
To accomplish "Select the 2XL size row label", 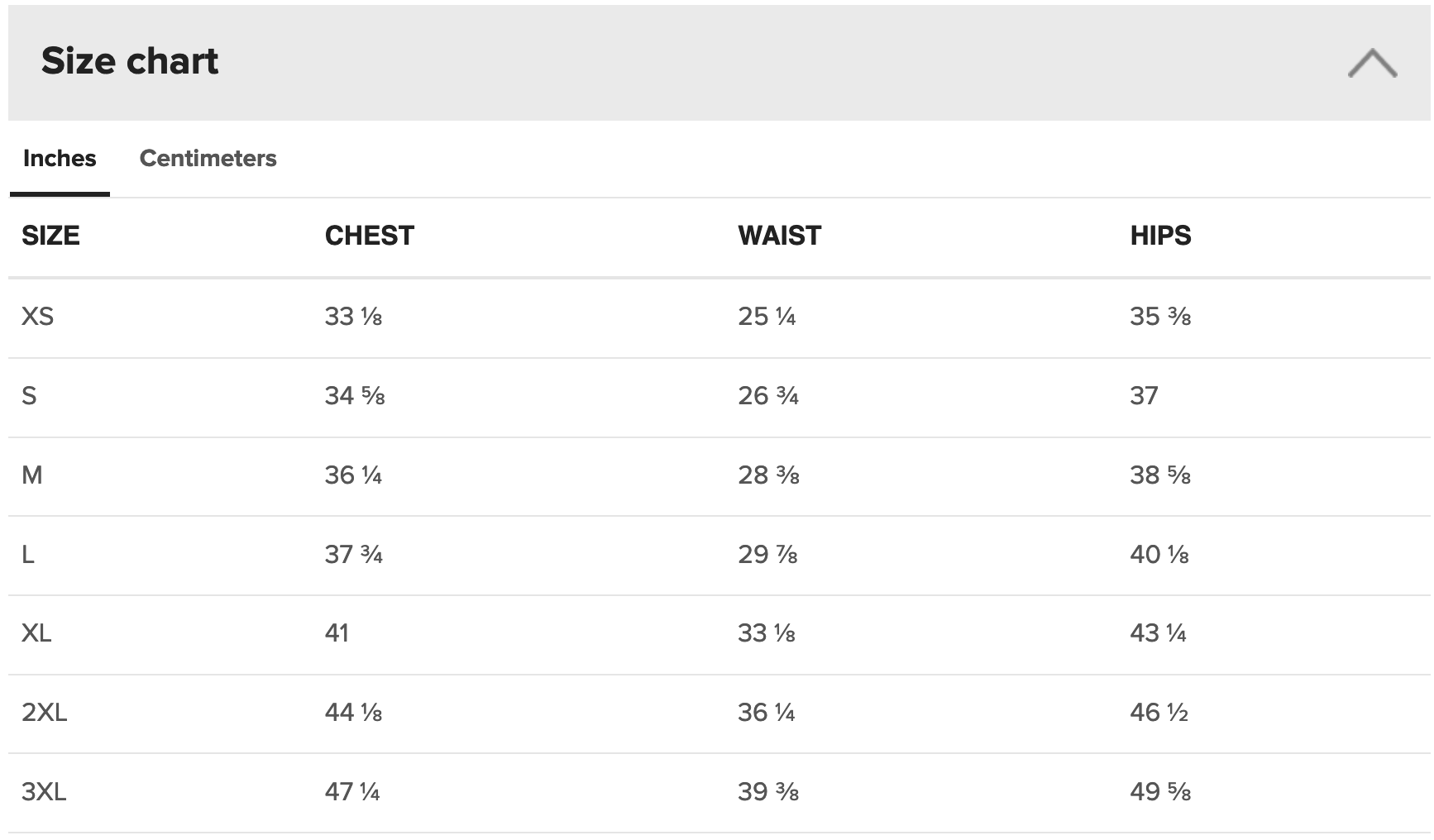I will point(44,712).
